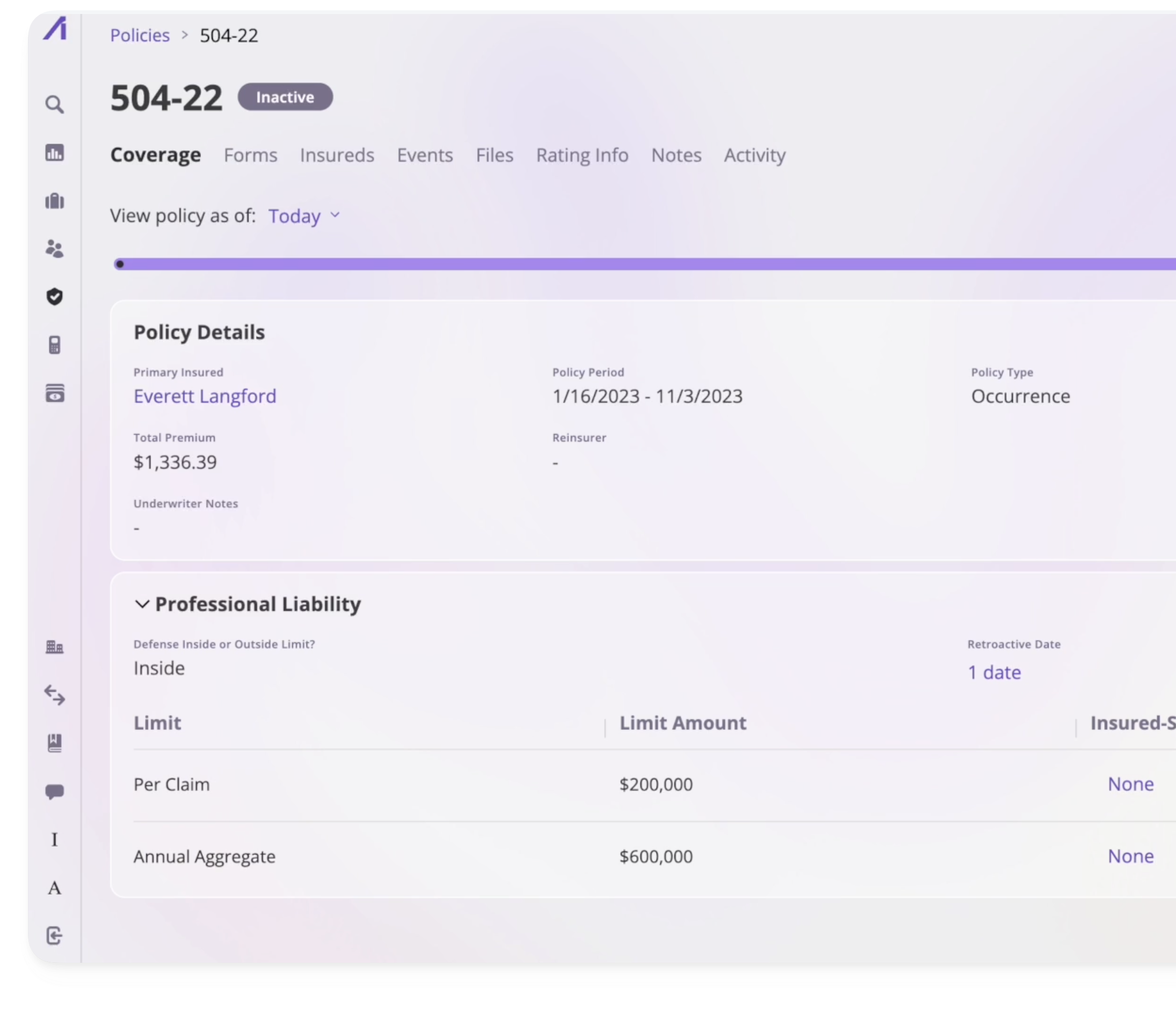The image size is (1176, 1009).
Task: Open the briefcase icon in sidebar
Action: click(54, 201)
